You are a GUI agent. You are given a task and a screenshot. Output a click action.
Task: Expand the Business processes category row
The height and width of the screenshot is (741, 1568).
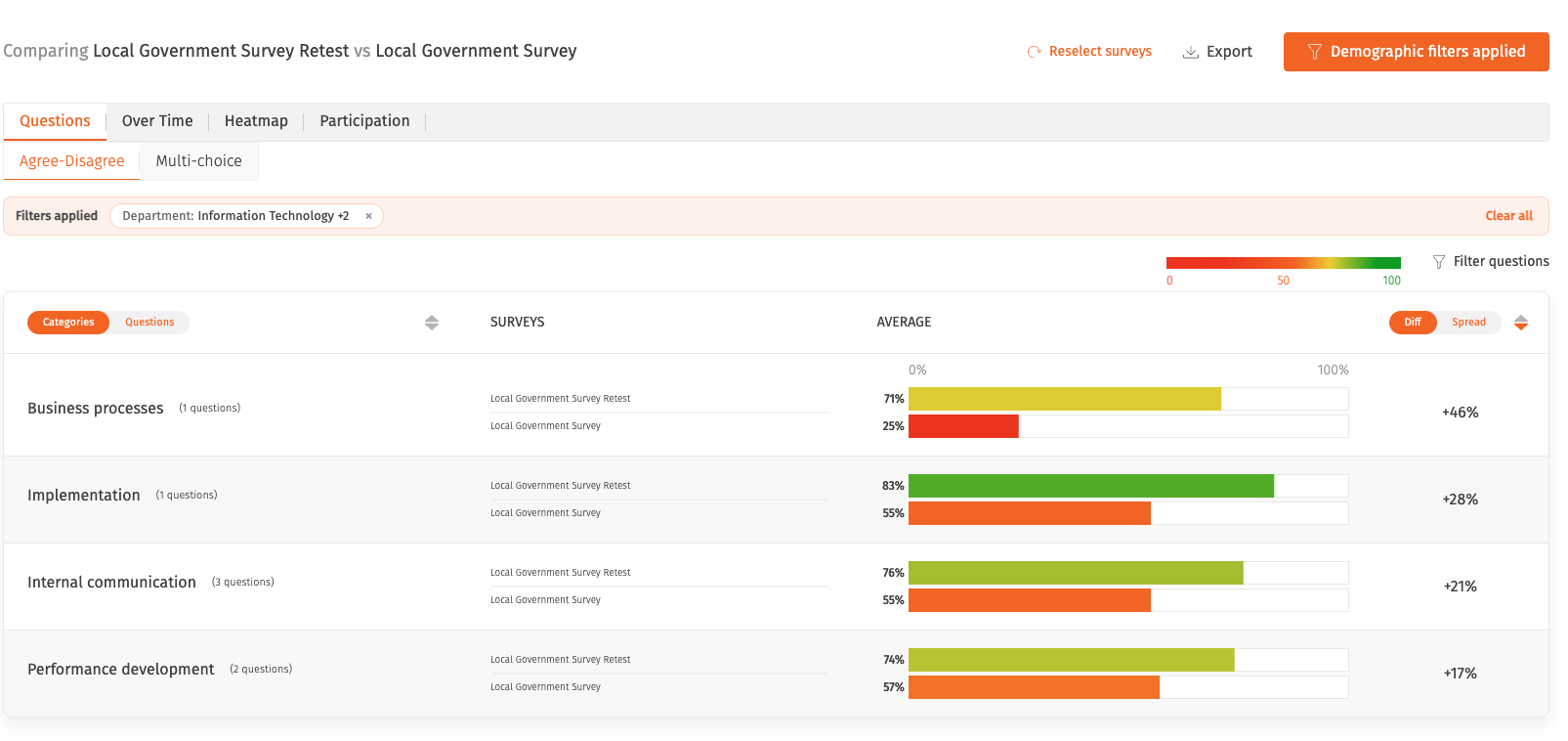tap(776, 406)
